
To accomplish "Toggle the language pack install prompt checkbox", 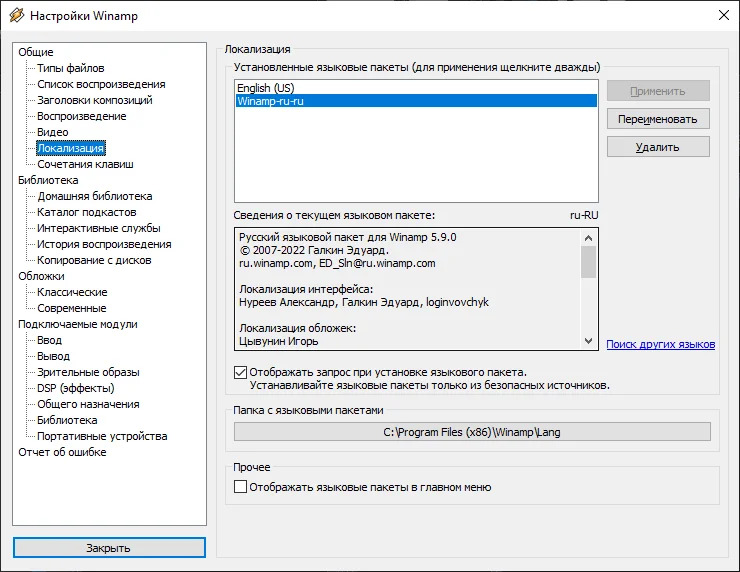I will coord(240,372).
